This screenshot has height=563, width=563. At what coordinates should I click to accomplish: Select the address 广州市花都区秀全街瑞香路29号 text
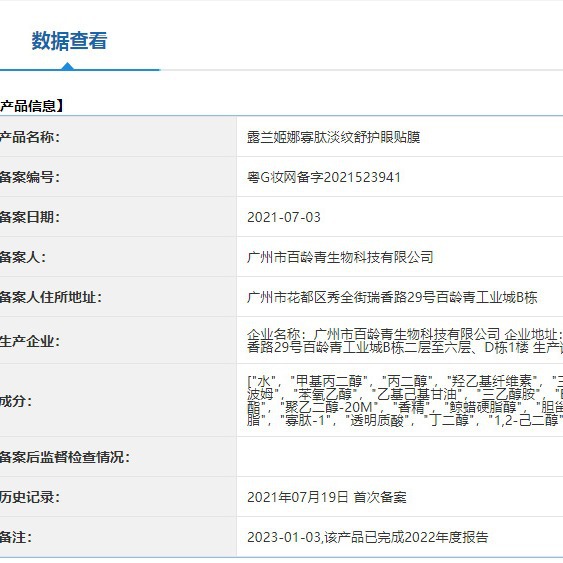coord(392,297)
